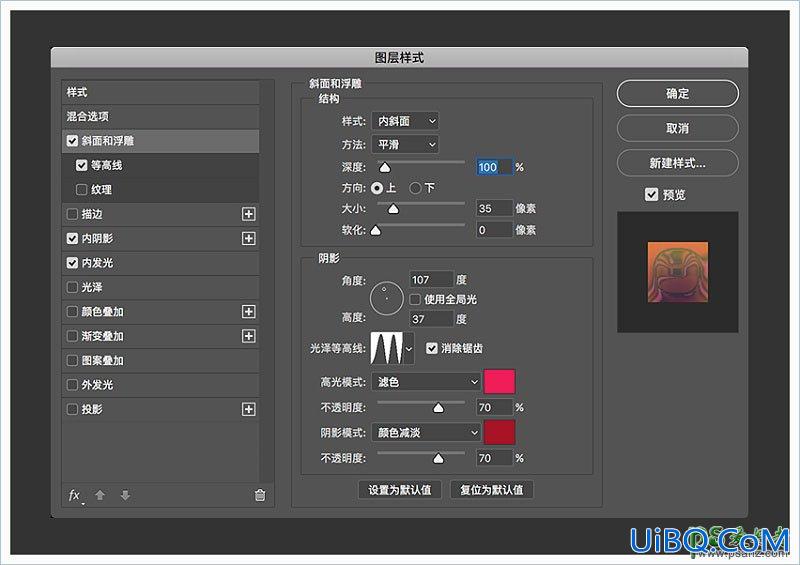This screenshot has width=800, height=565.
Task: Uncheck the 斜面和浮雕 checkbox
Action: [x=72, y=141]
